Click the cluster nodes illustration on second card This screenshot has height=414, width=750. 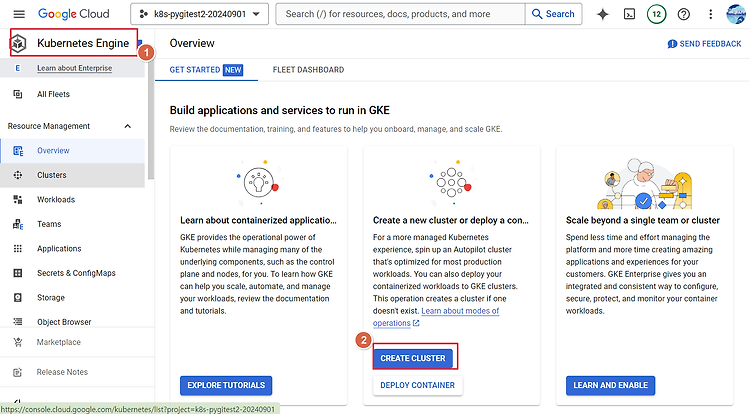point(451,183)
